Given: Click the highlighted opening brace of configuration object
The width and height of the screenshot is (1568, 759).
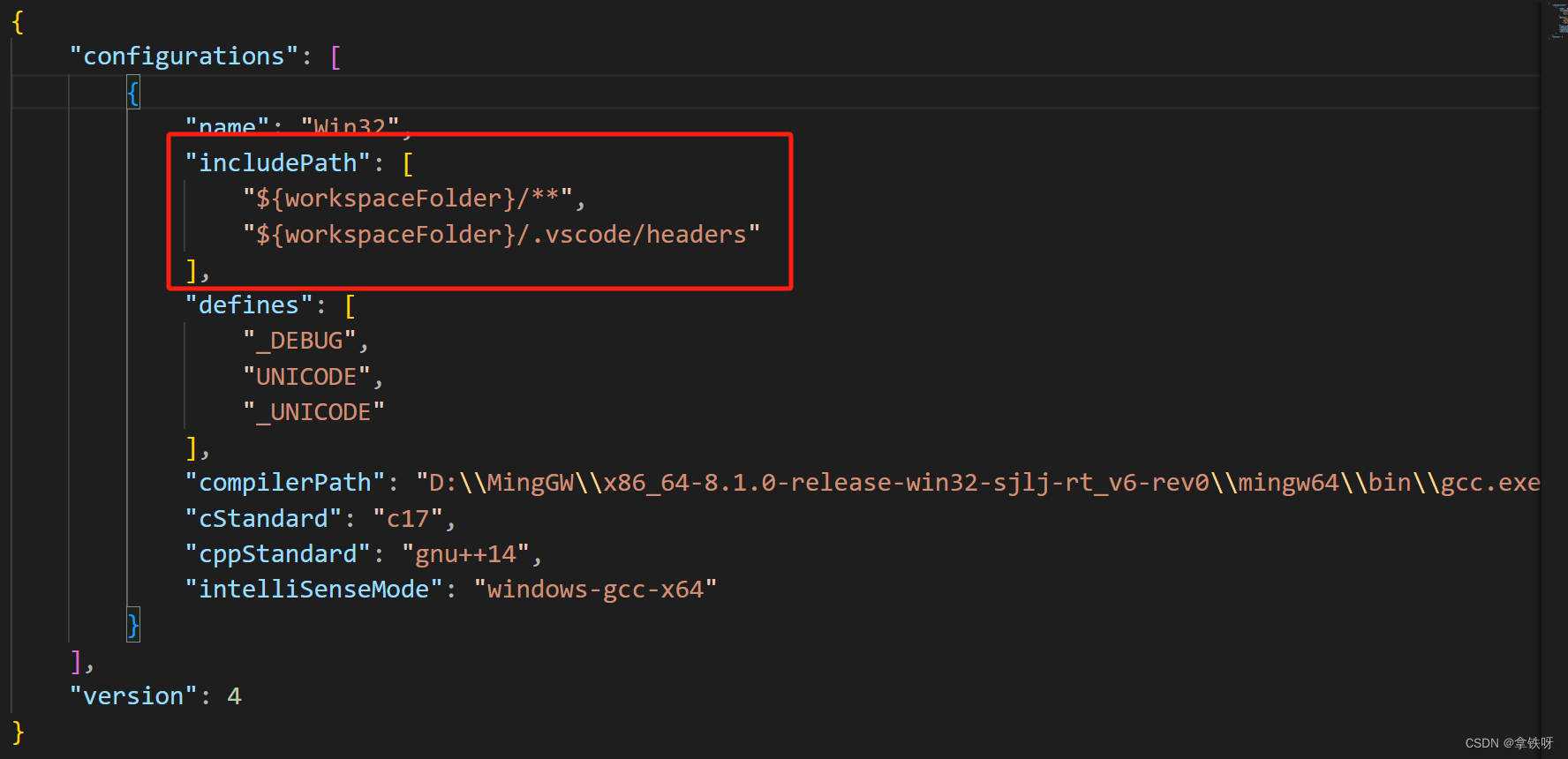Looking at the screenshot, I should pos(133,93).
